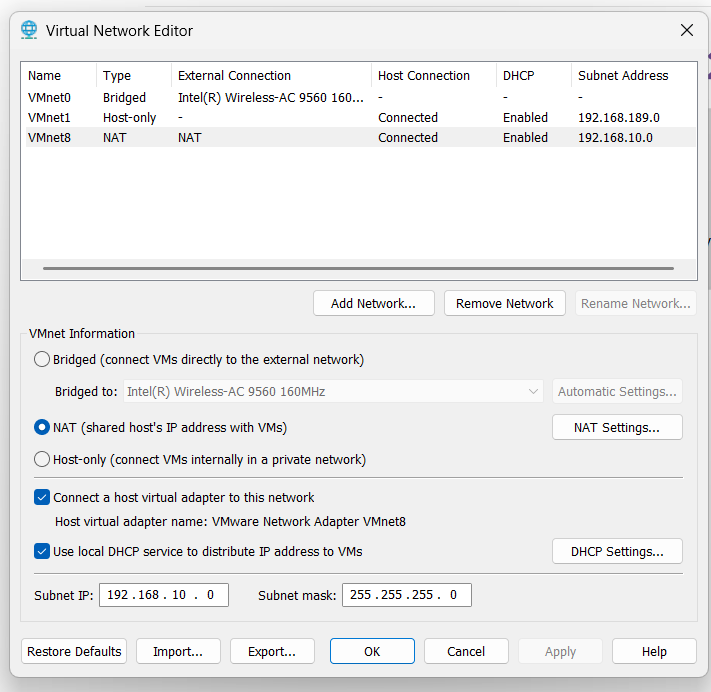Open DHCP Settings dialog
The image size is (711, 692).
[617, 551]
